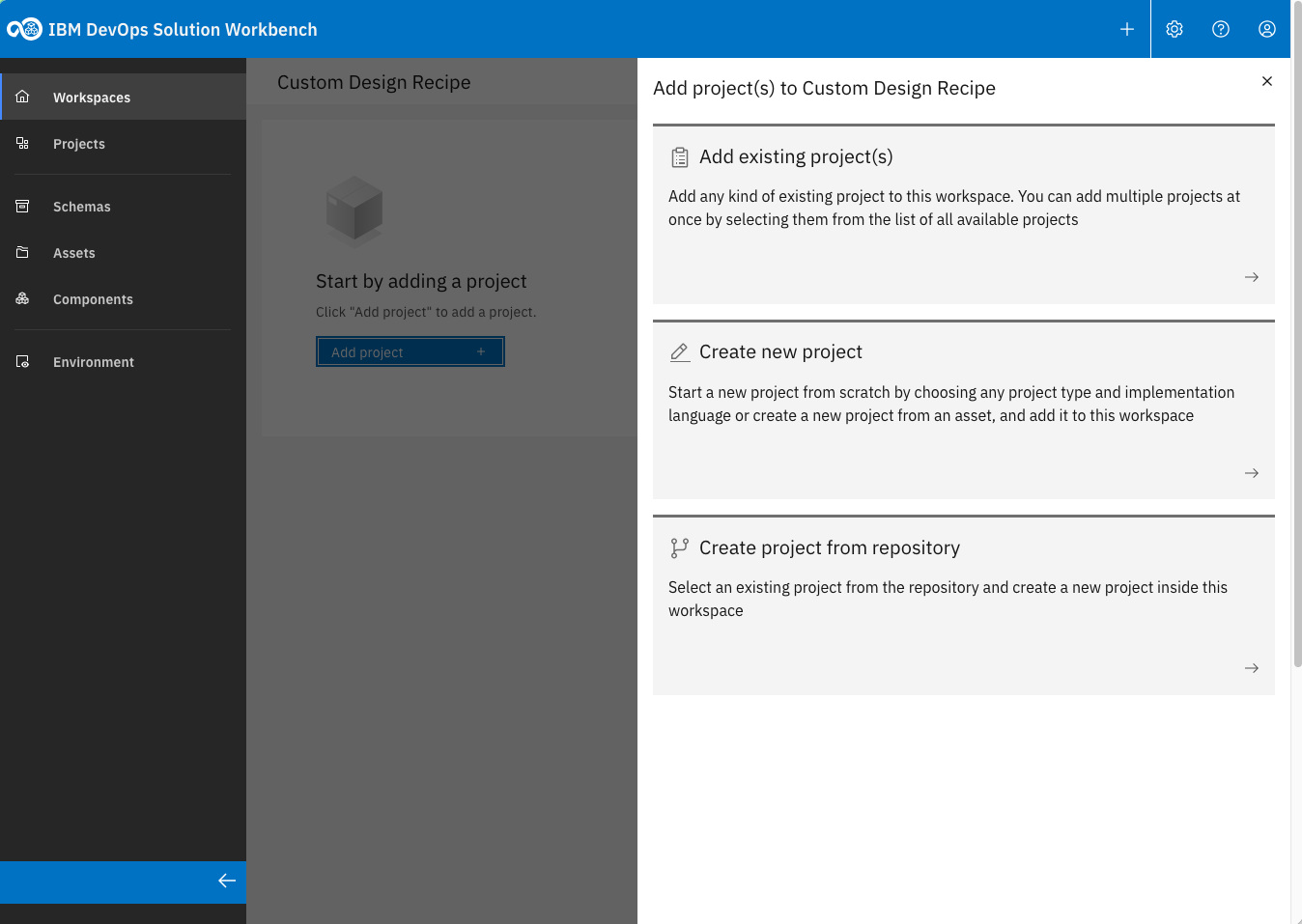Click the Schemas sidebar icon

point(22,206)
